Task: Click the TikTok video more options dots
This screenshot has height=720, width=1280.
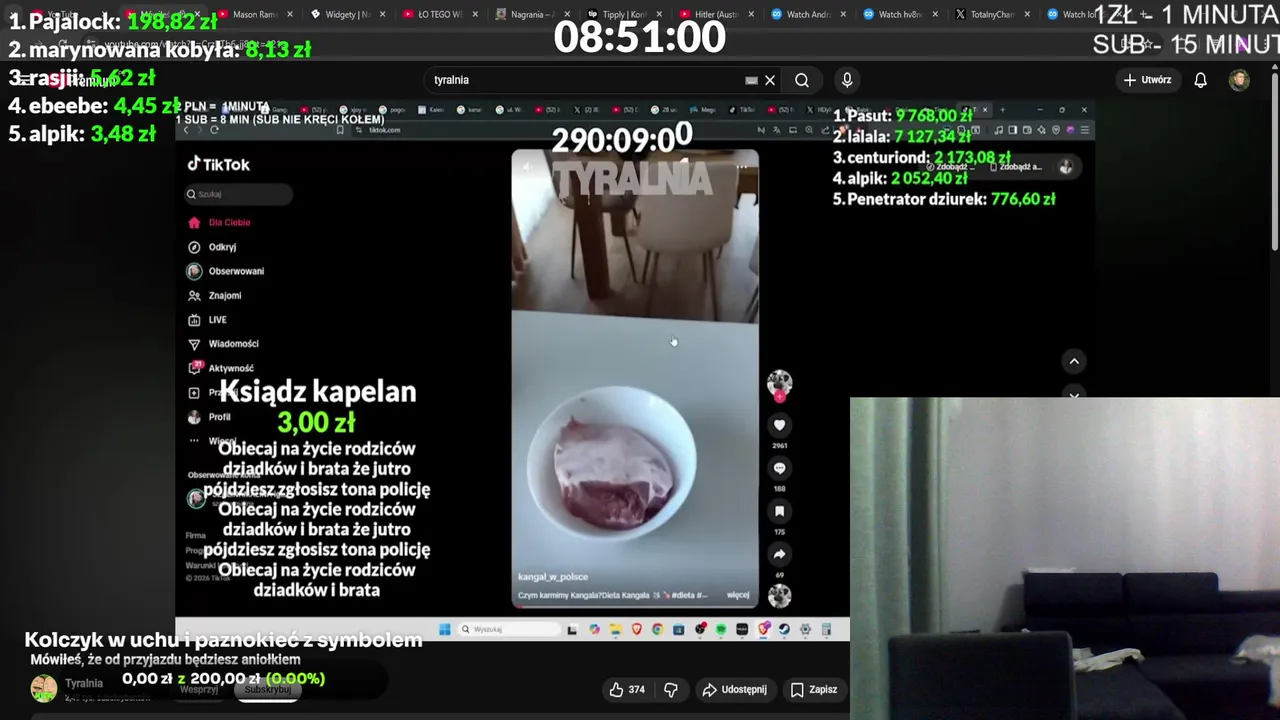Action: (741, 167)
